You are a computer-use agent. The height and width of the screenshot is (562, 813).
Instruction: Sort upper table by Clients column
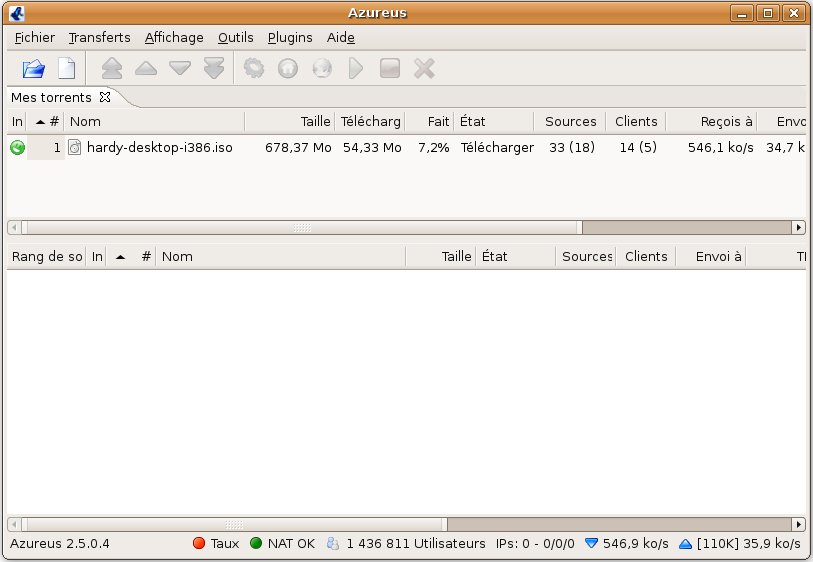pyautogui.click(x=636, y=121)
